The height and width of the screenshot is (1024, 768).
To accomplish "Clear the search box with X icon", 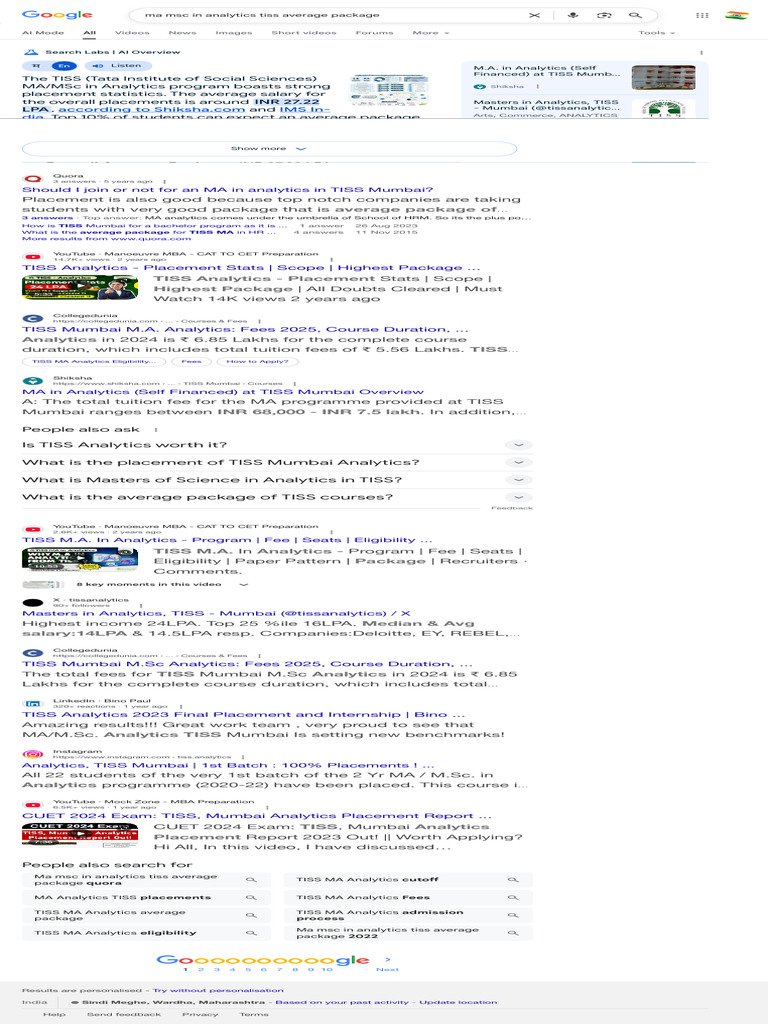I will click(x=534, y=15).
